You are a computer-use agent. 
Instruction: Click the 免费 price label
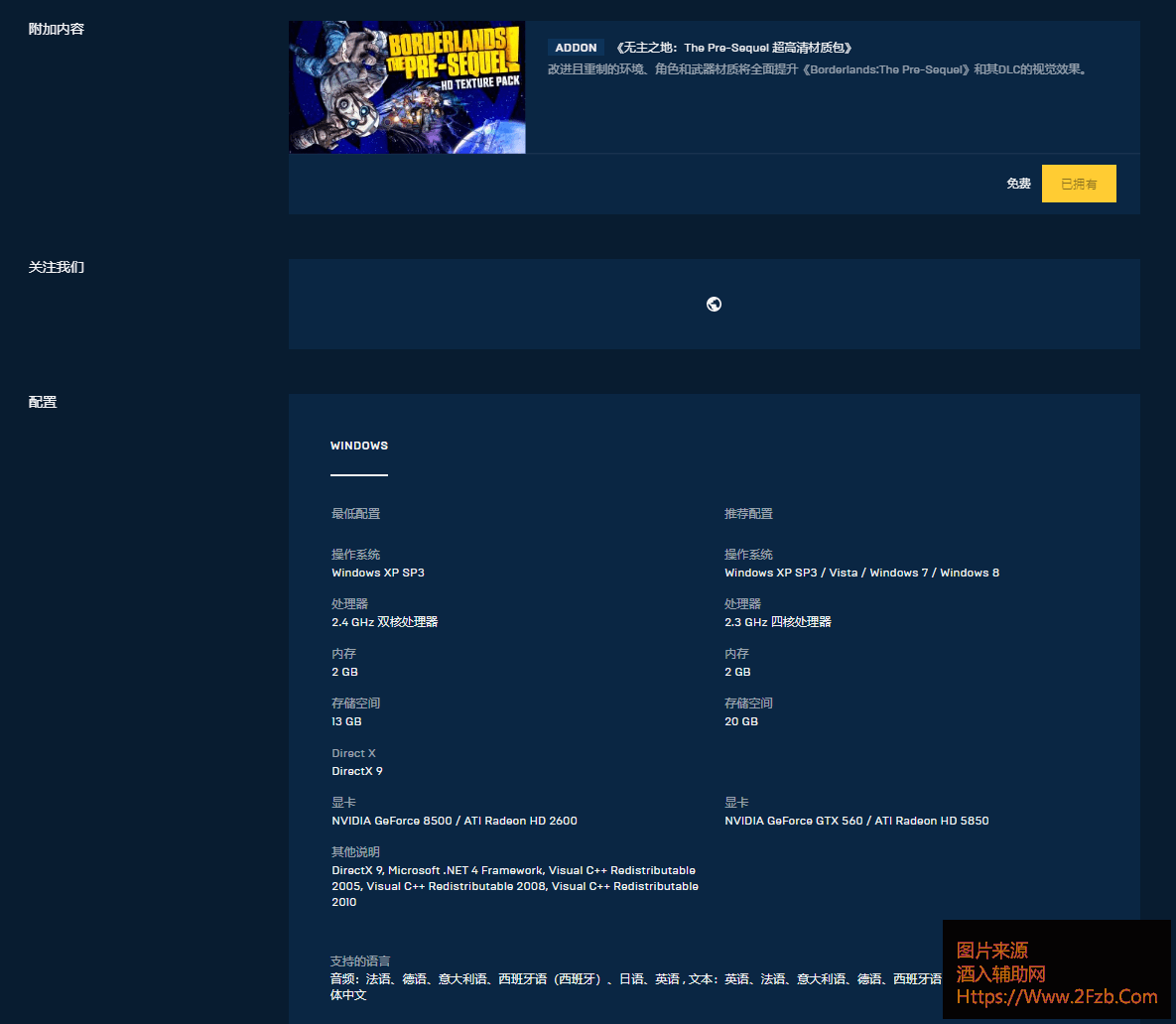pyautogui.click(x=1018, y=184)
